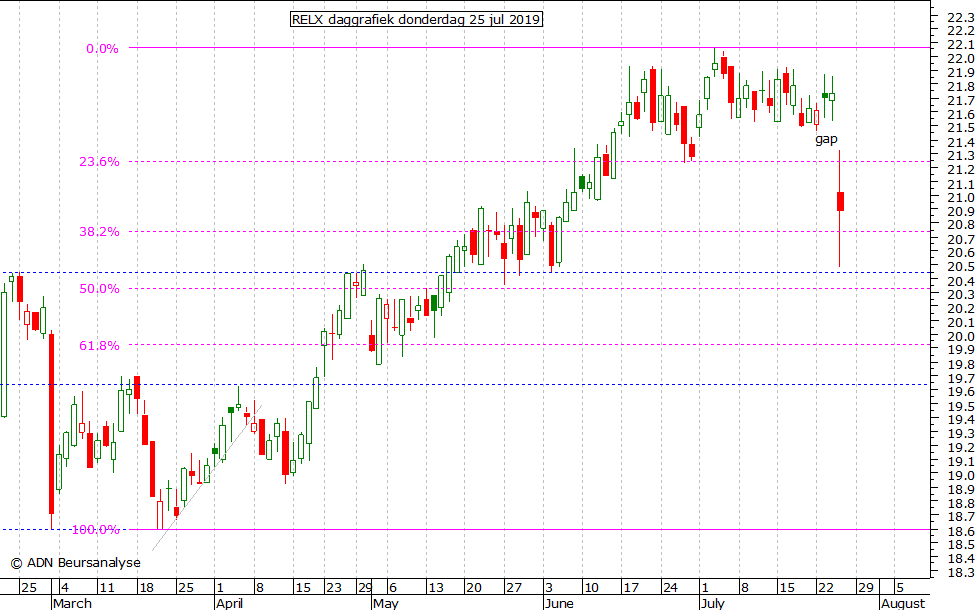Click the '61.8%' Fibonacci level label

(99, 346)
